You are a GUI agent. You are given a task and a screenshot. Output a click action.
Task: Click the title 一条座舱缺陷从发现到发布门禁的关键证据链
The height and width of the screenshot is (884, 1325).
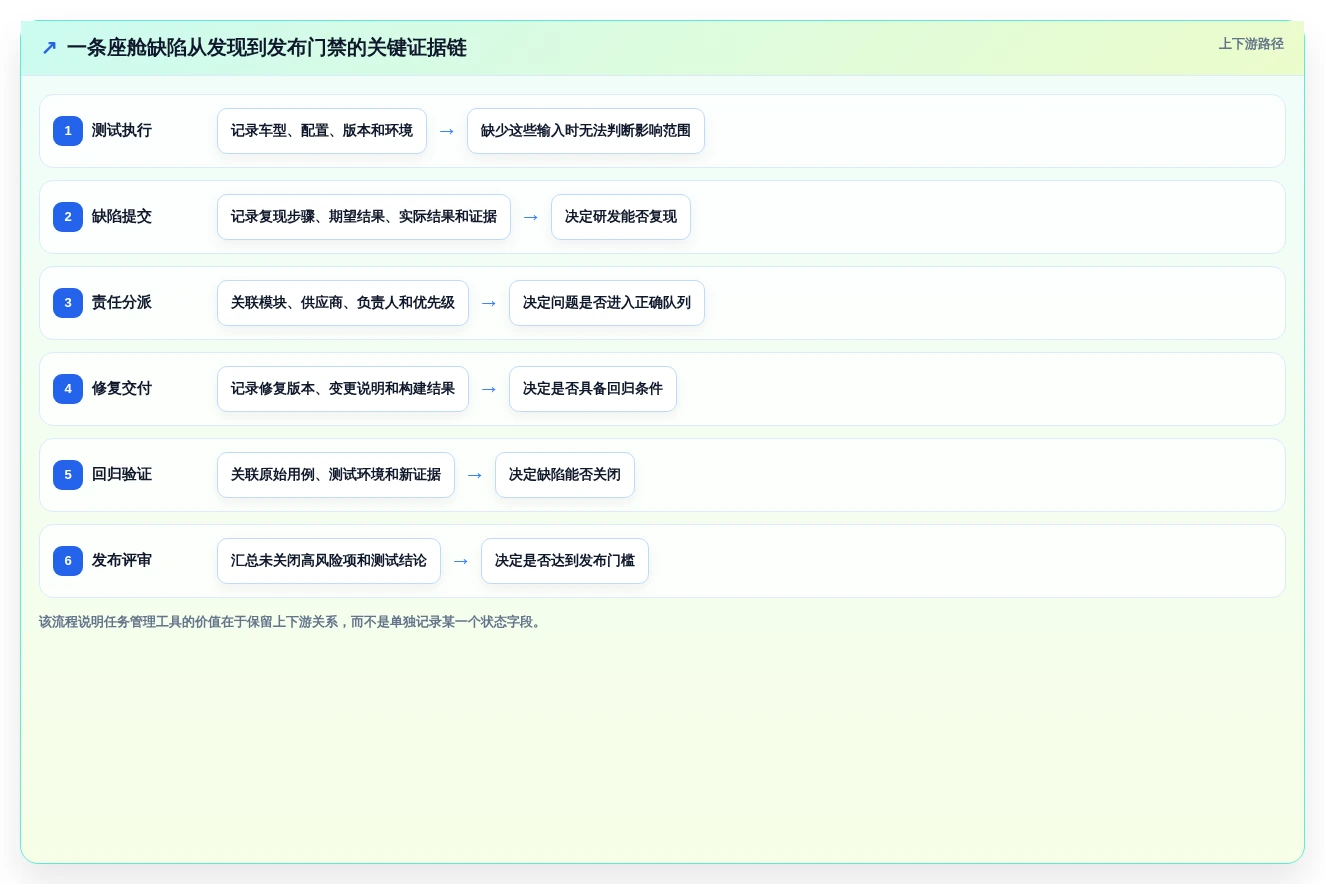[266, 48]
